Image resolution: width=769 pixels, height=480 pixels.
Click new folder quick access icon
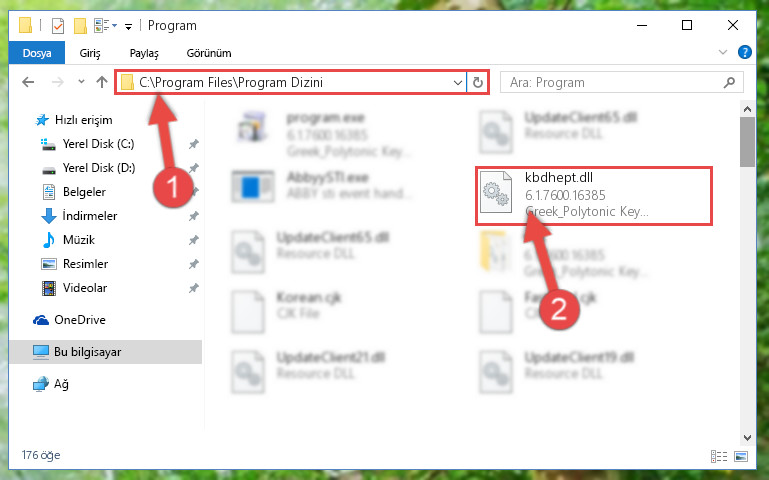click(80, 25)
